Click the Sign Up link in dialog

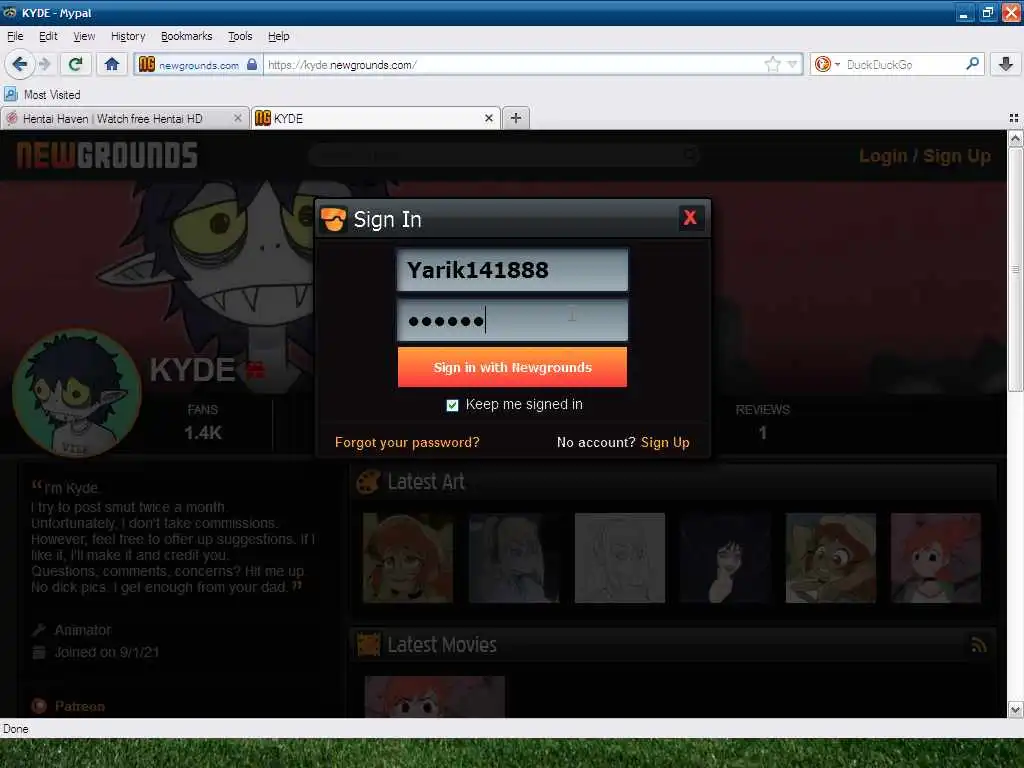[665, 442]
